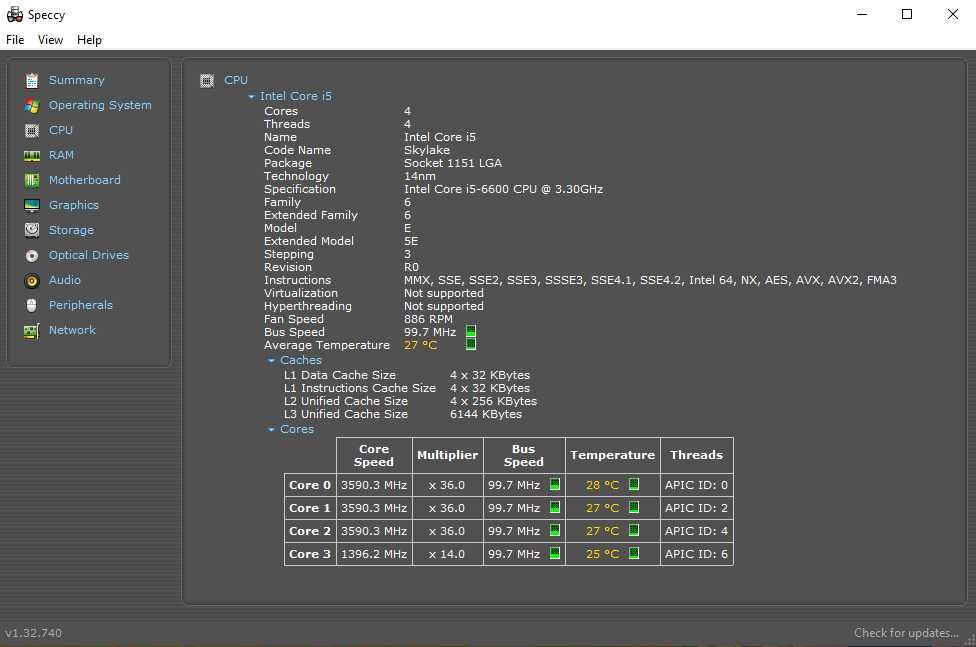Open the Audio section

[x=65, y=280]
